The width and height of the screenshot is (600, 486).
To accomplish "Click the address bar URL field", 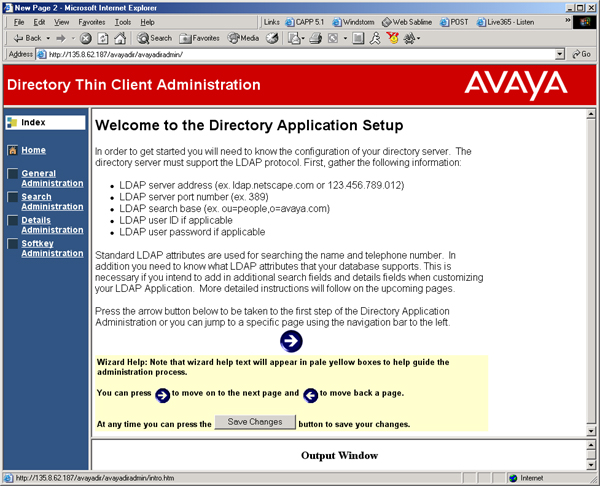I will click(296, 54).
